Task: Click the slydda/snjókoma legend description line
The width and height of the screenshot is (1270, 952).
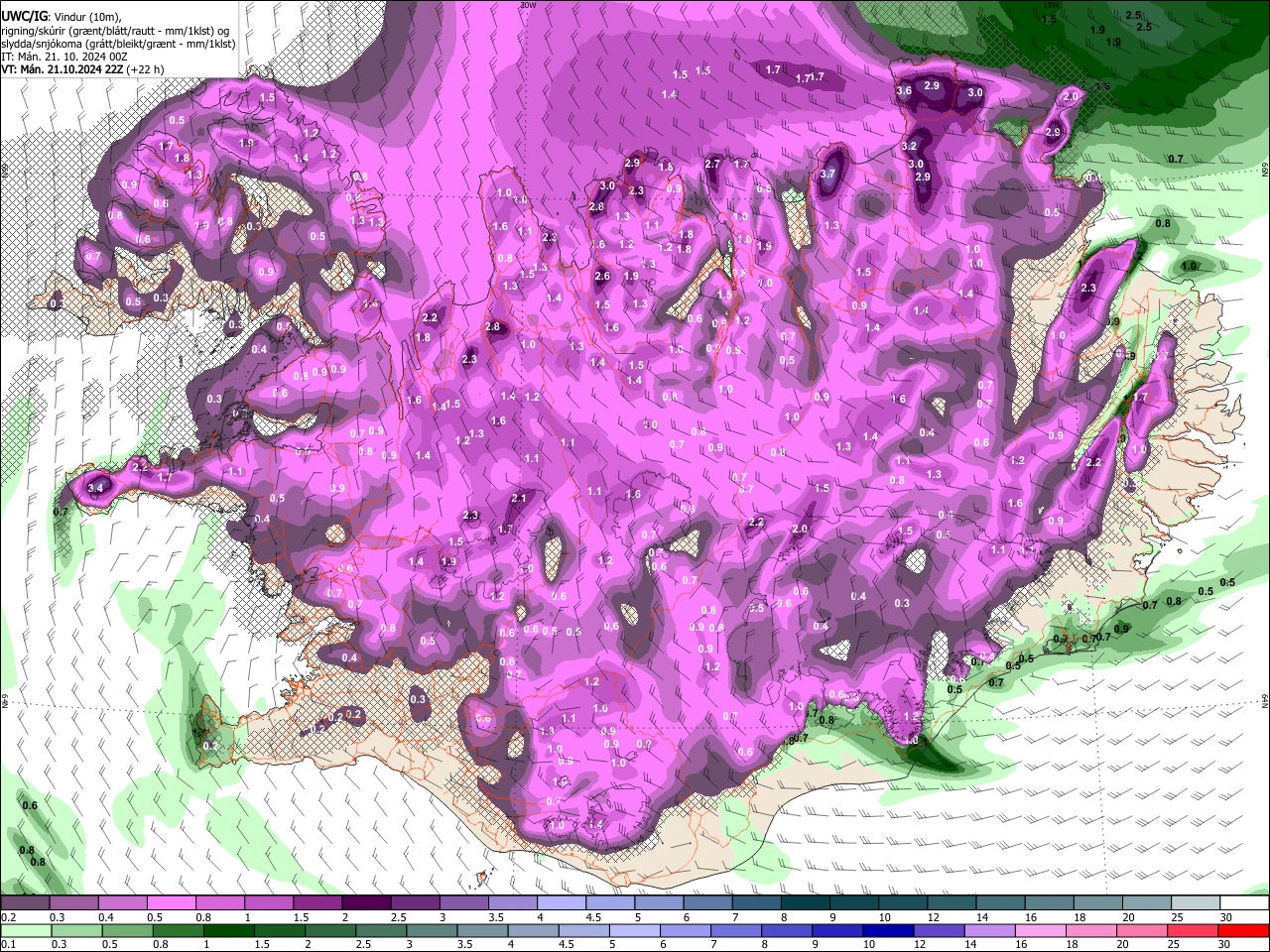Action: coord(118,43)
